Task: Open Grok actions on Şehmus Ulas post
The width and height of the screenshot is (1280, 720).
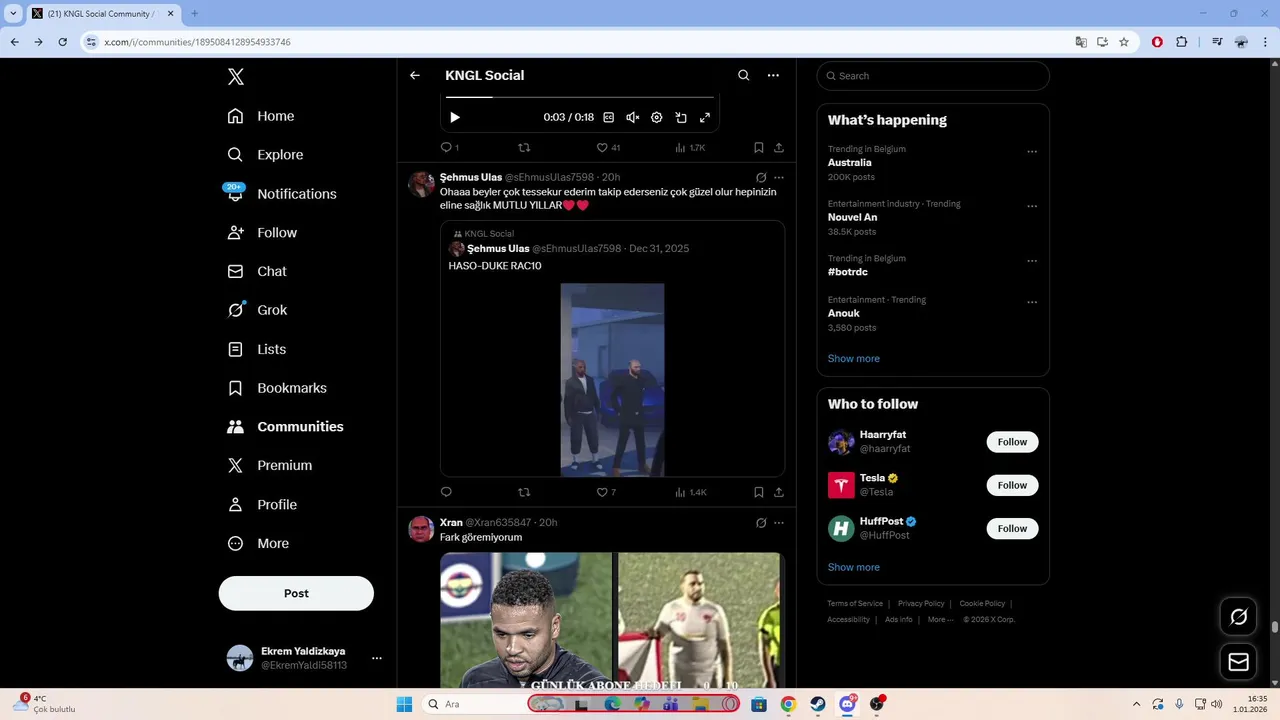Action: 761,177
